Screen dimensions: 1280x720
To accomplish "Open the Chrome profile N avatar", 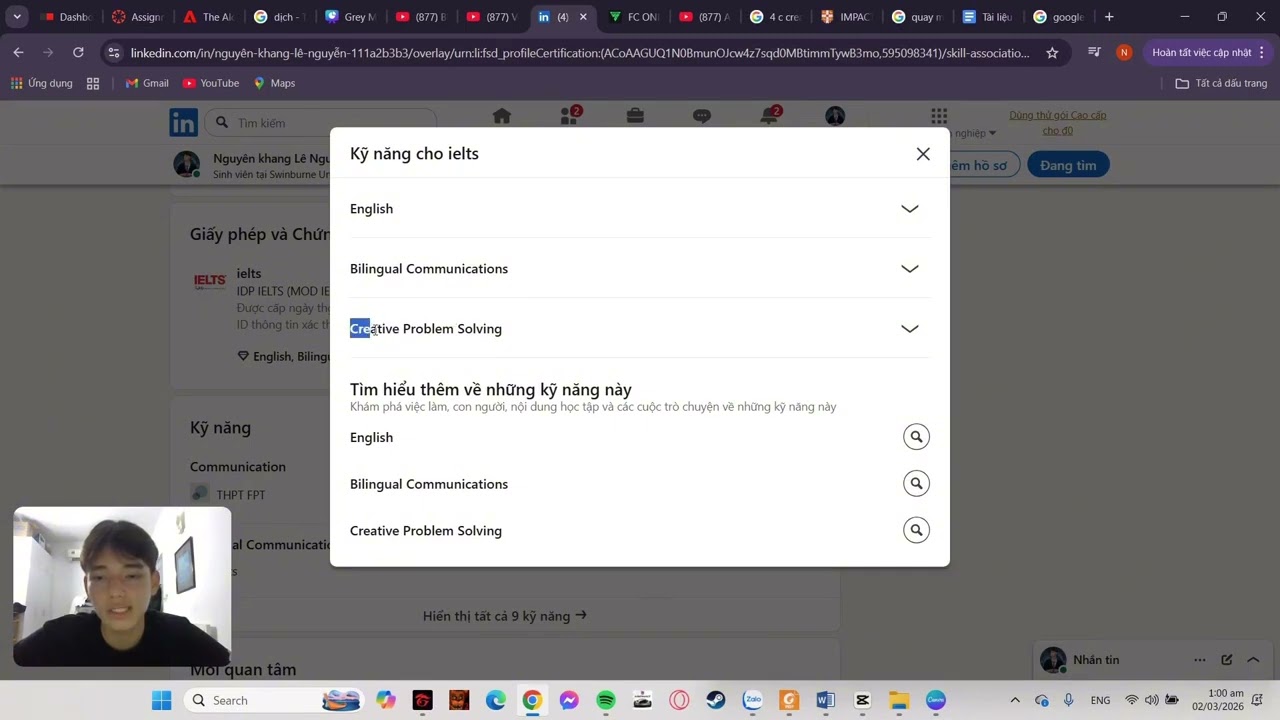I will (x=1124, y=52).
